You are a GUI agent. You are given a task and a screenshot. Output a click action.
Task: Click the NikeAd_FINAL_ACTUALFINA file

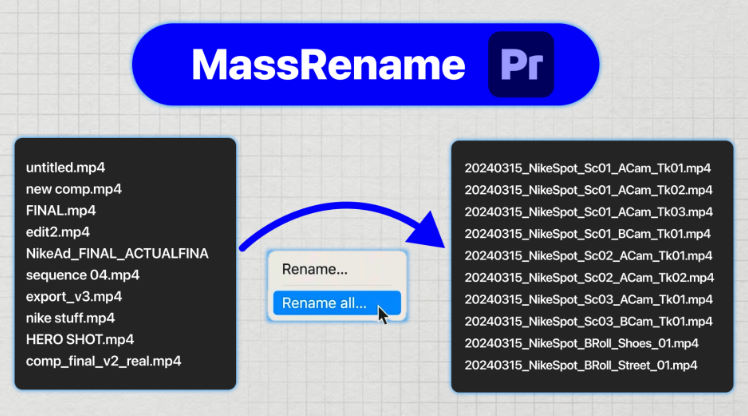pyautogui.click(x=117, y=253)
